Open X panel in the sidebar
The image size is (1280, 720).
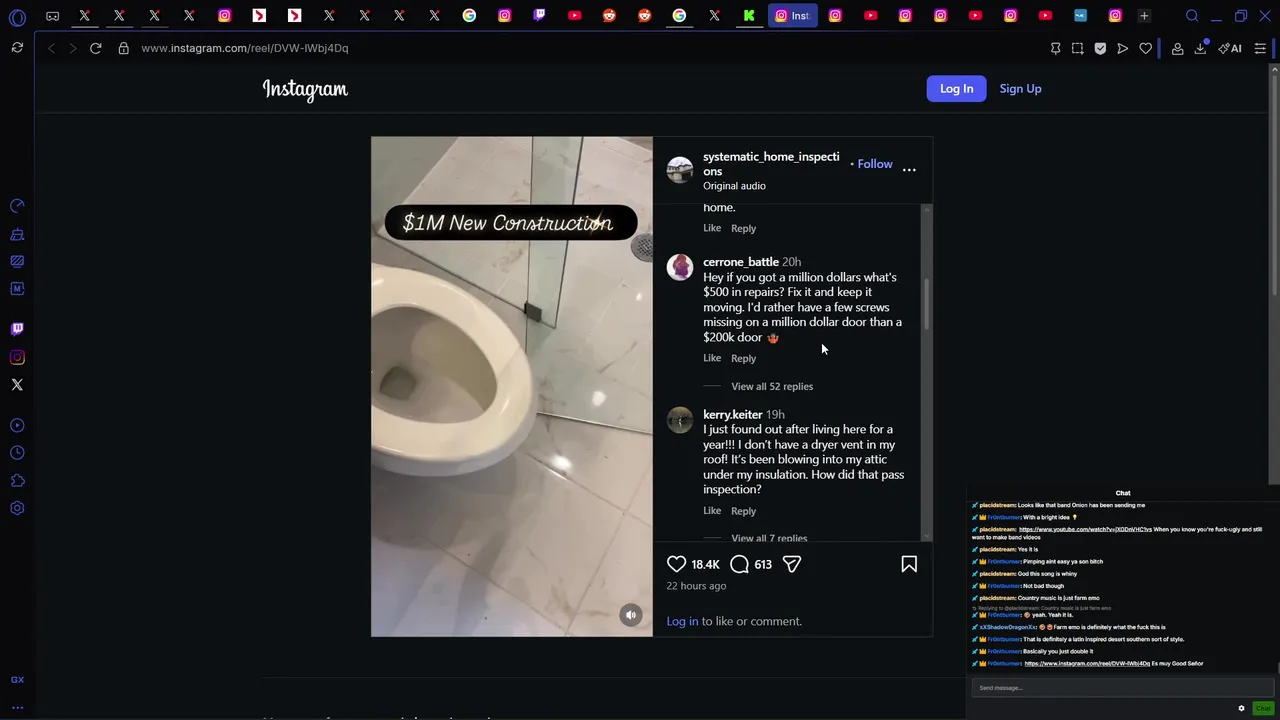pyautogui.click(x=17, y=384)
